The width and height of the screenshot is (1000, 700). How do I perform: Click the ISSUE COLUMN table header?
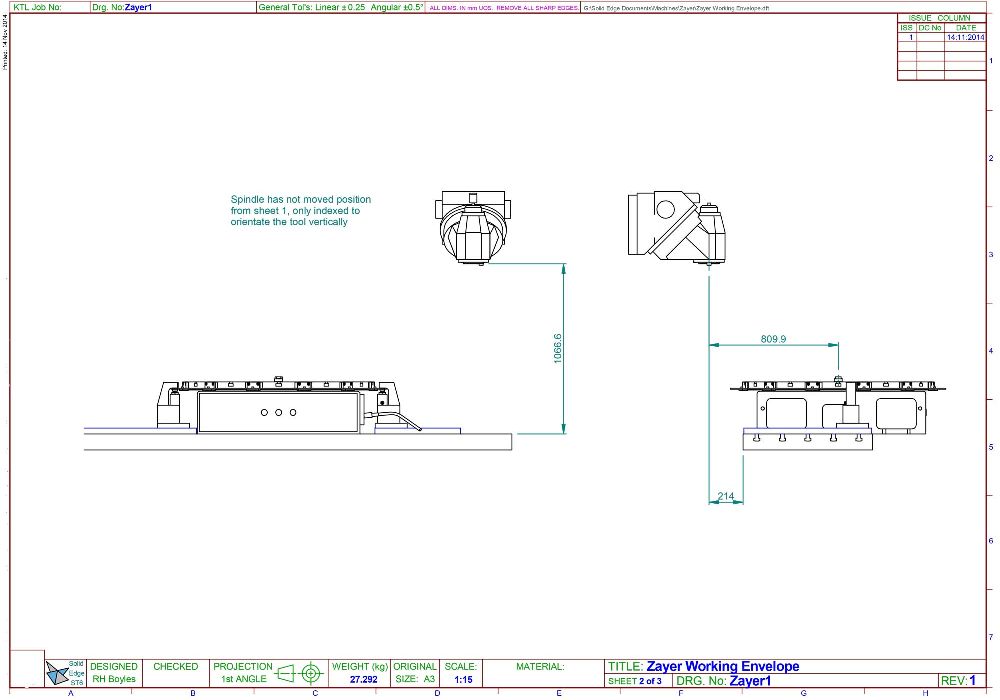(933, 19)
